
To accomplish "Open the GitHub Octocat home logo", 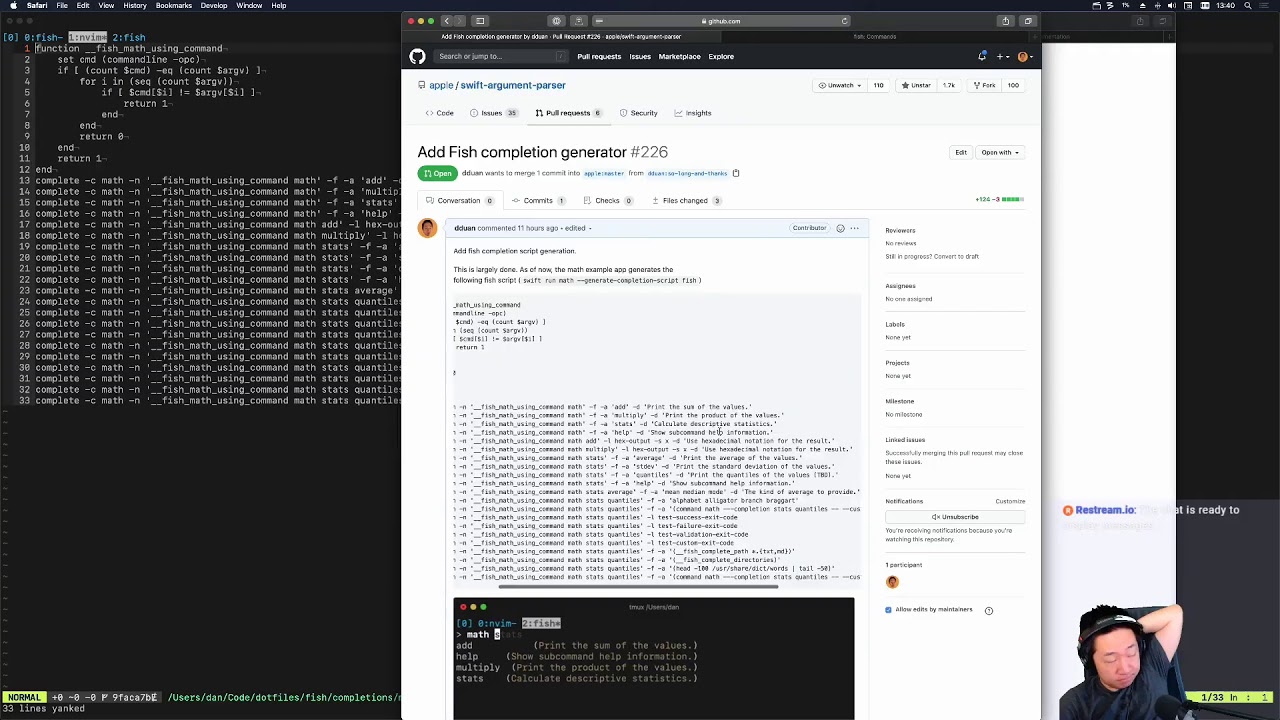I will [x=418, y=57].
